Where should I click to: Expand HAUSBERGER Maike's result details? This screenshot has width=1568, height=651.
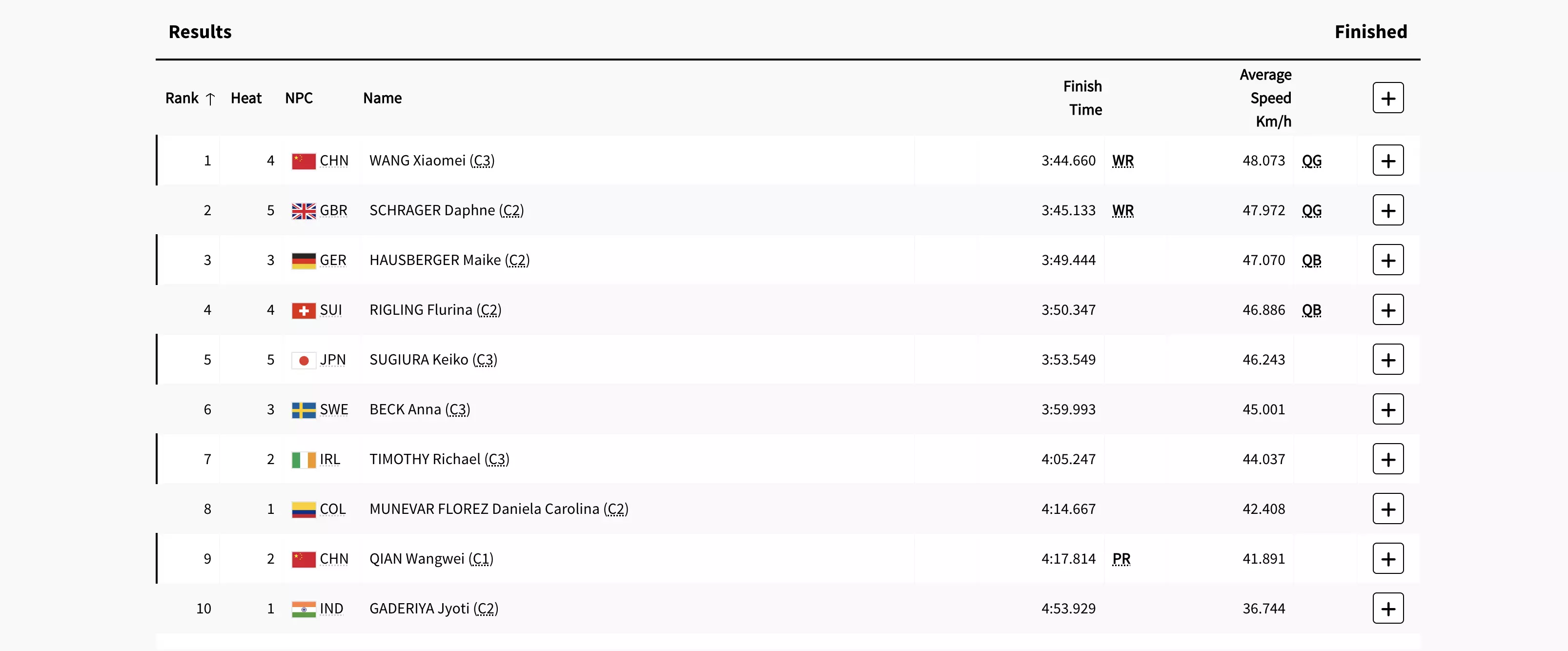tap(1387, 261)
